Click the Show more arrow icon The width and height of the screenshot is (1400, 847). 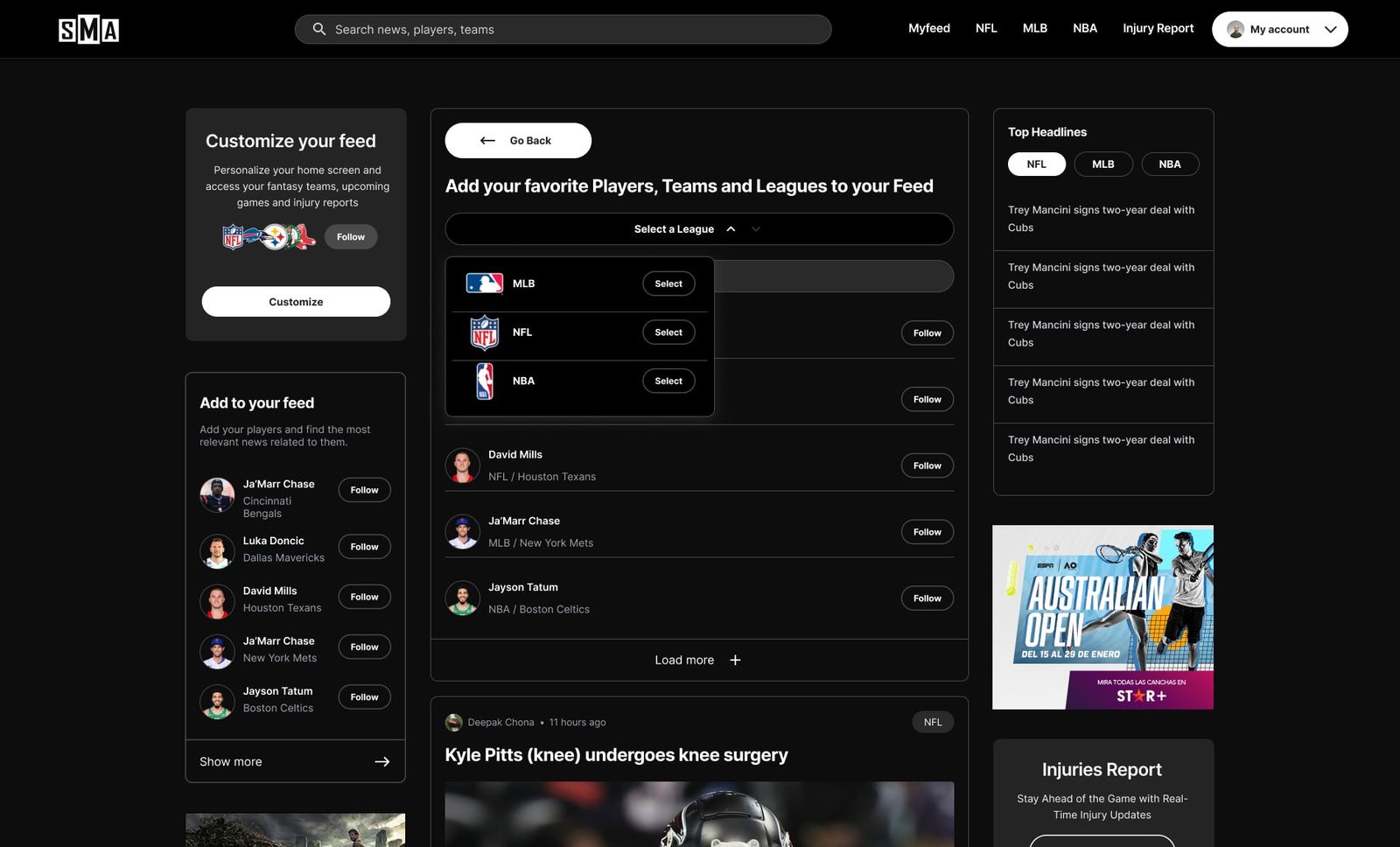pos(382,761)
